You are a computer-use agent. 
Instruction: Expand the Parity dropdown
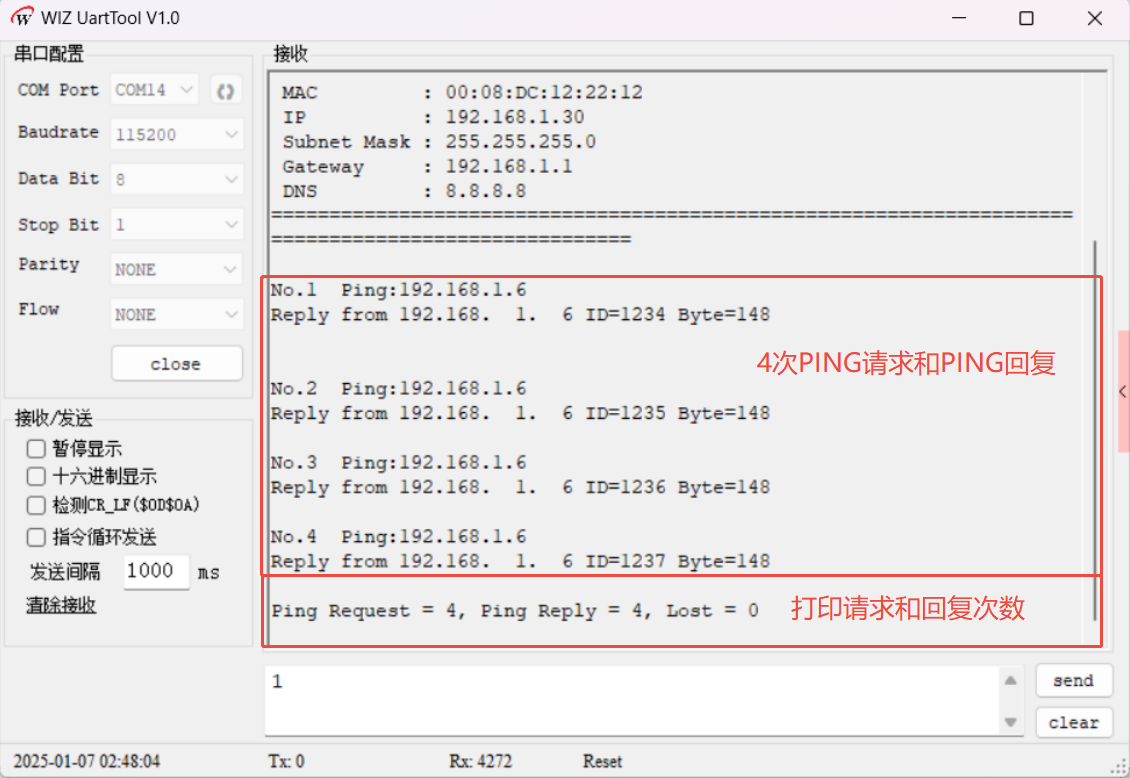[177, 269]
